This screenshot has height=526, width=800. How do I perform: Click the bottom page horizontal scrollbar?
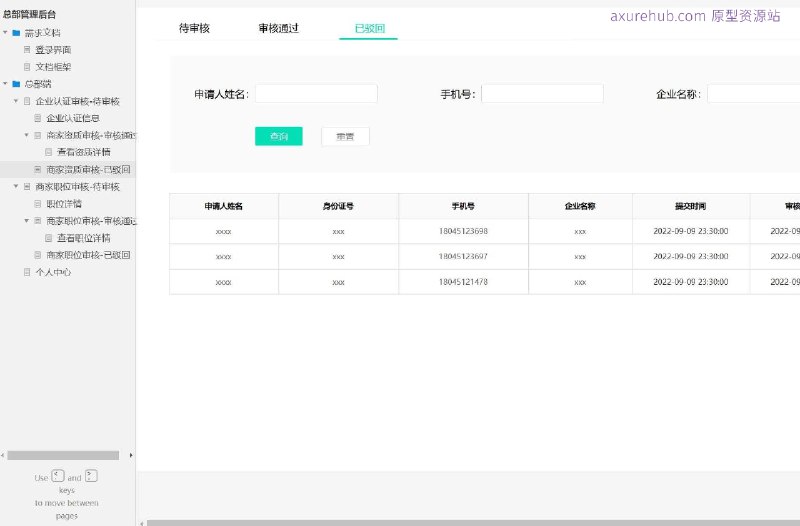(x=473, y=523)
